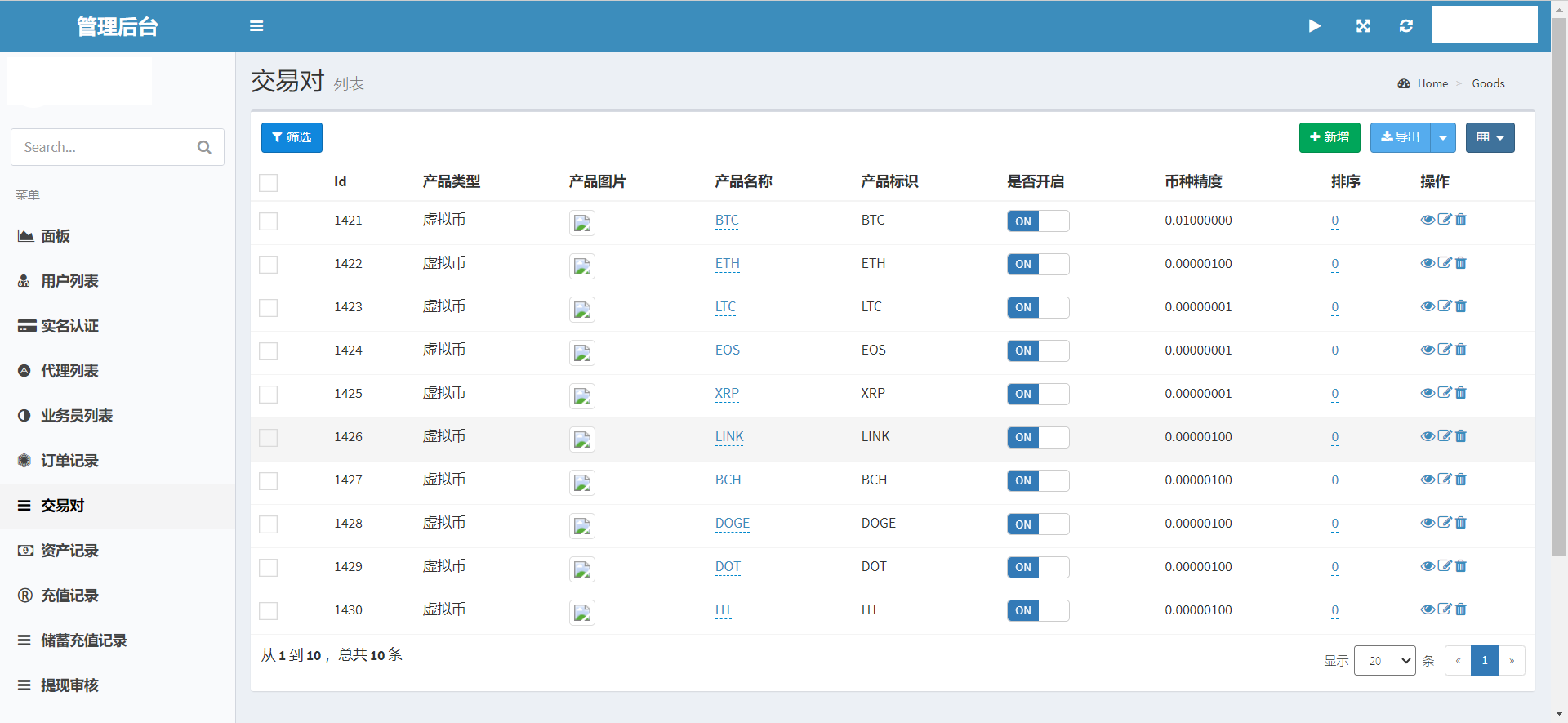Go to Home breadcrumb link
1568x723 pixels.
point(1432,83)
